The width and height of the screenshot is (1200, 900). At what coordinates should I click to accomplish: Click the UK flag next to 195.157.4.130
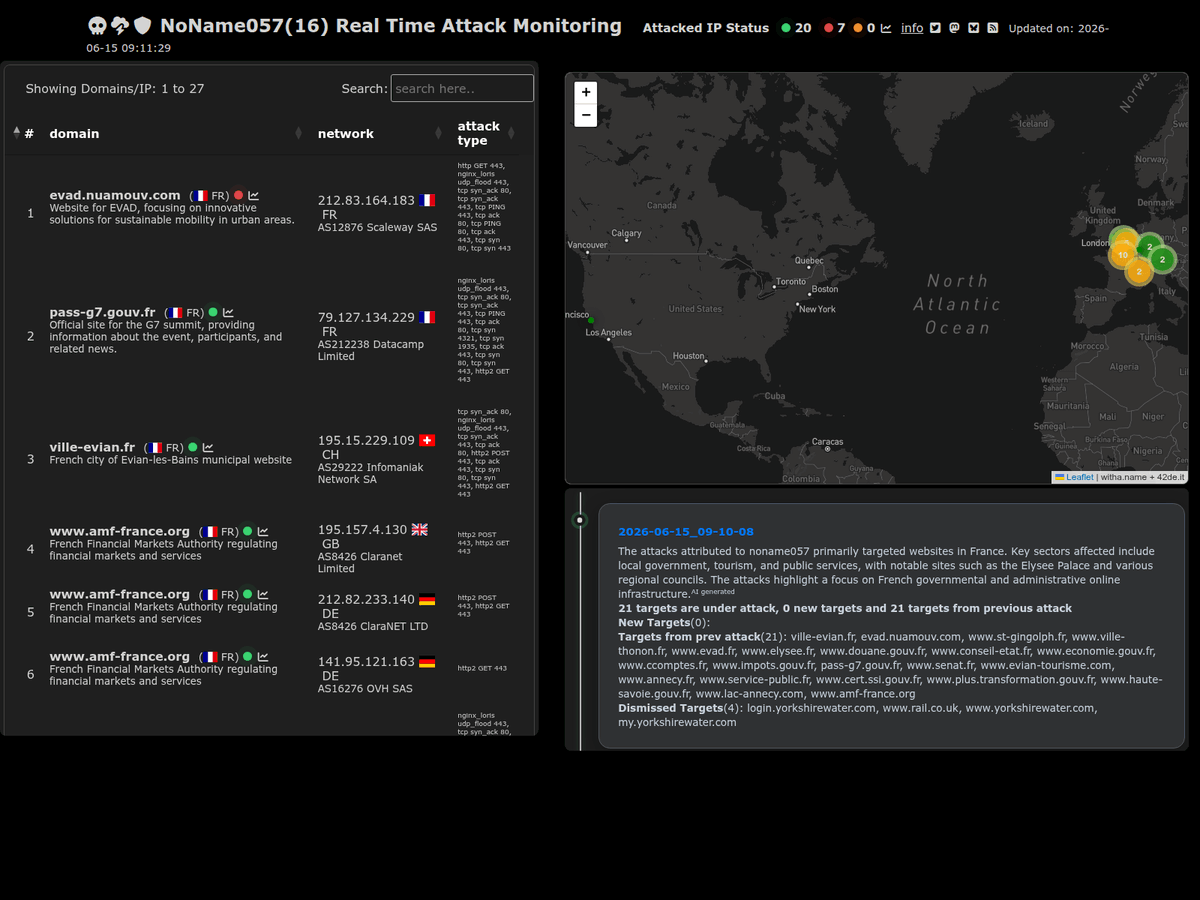tap(419, 529)
